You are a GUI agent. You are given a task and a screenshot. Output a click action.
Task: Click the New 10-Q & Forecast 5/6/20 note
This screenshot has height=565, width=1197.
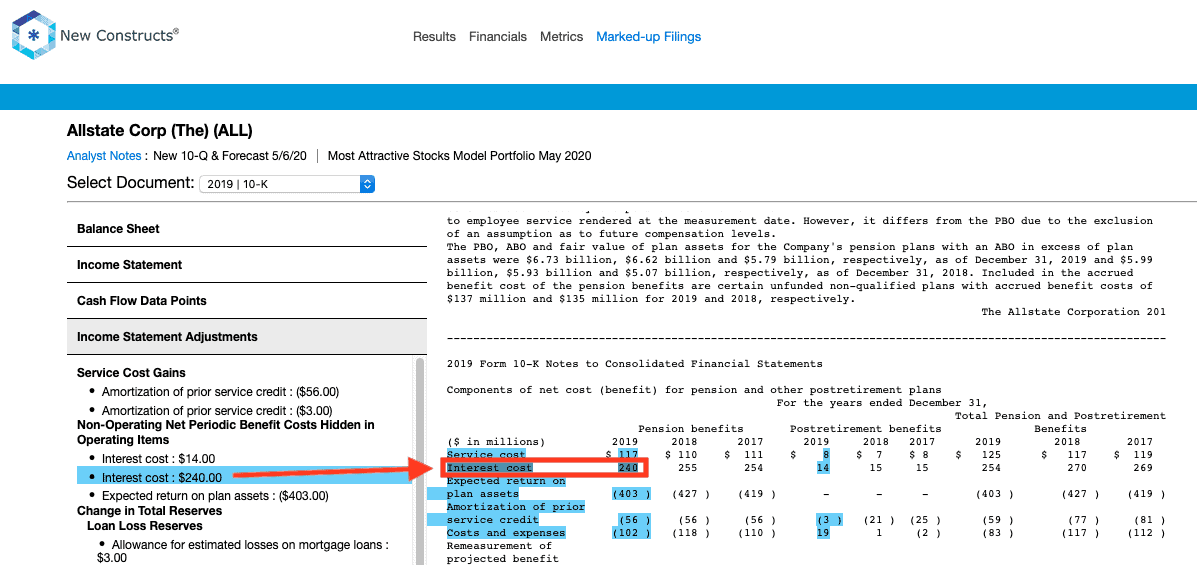(230, 156)
